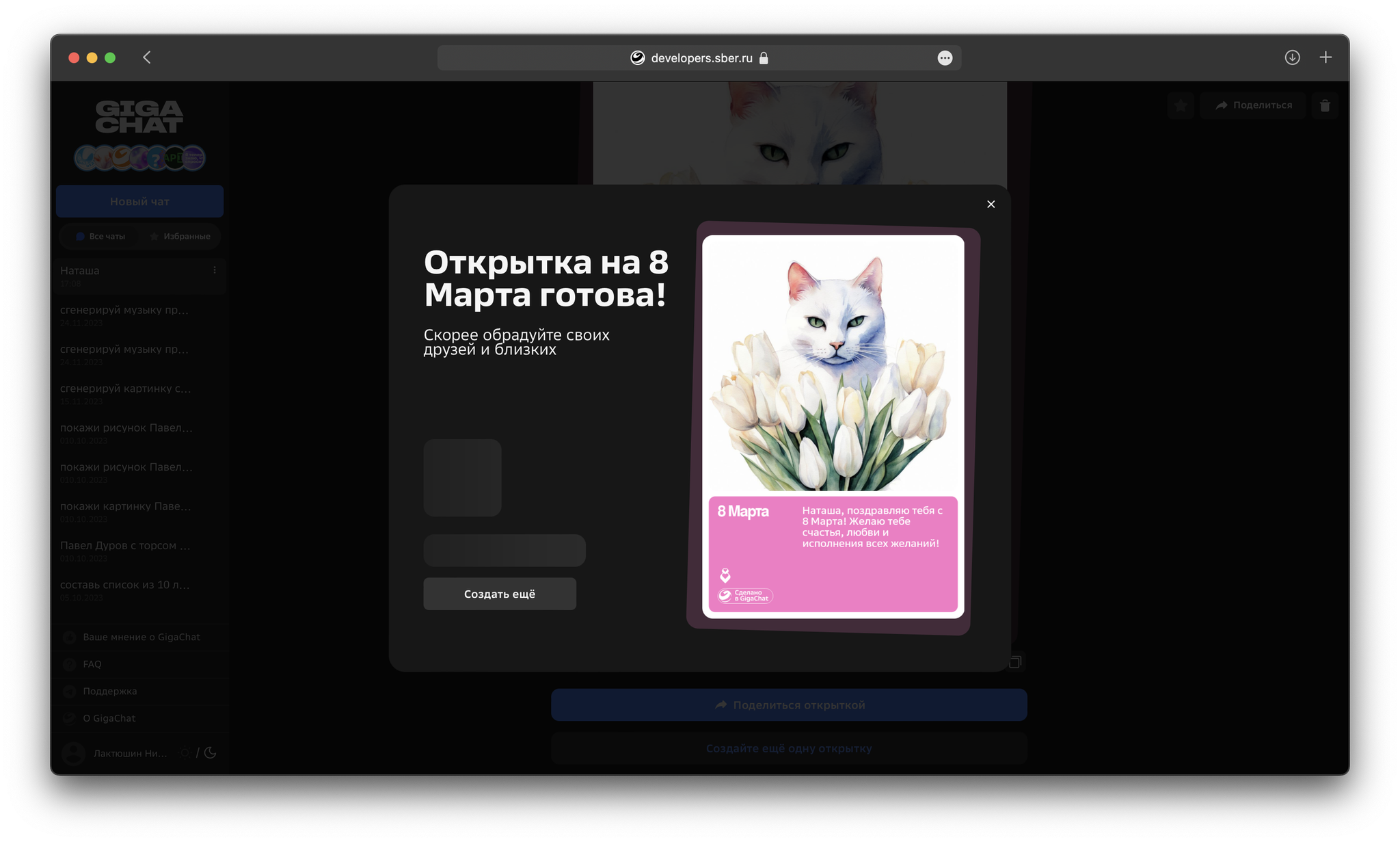This screenshot has width=1400, height=842.
Task: Open the three-dot menu on the Наташа chat
Action: click(x=215, y=270)
